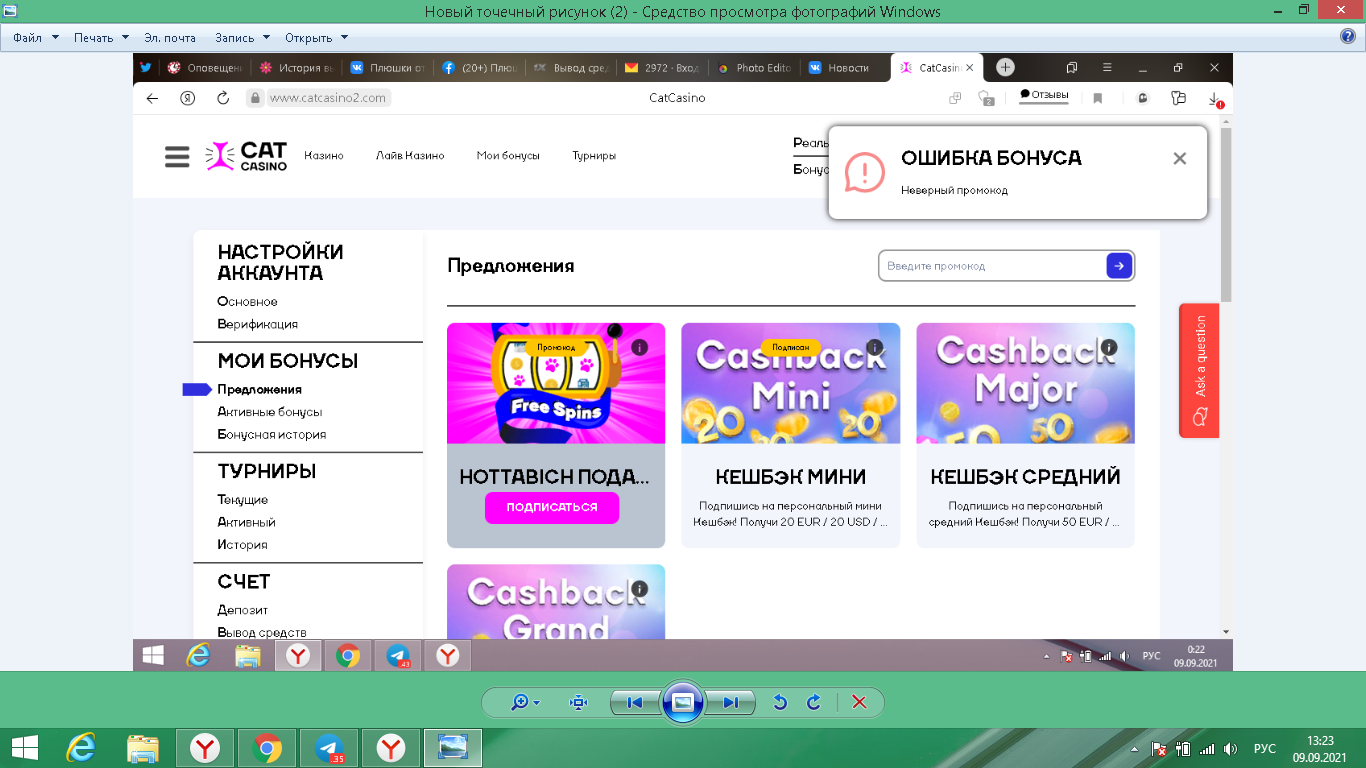
Task: Switch to the Photo Edito browser tab
Action: 754,68
